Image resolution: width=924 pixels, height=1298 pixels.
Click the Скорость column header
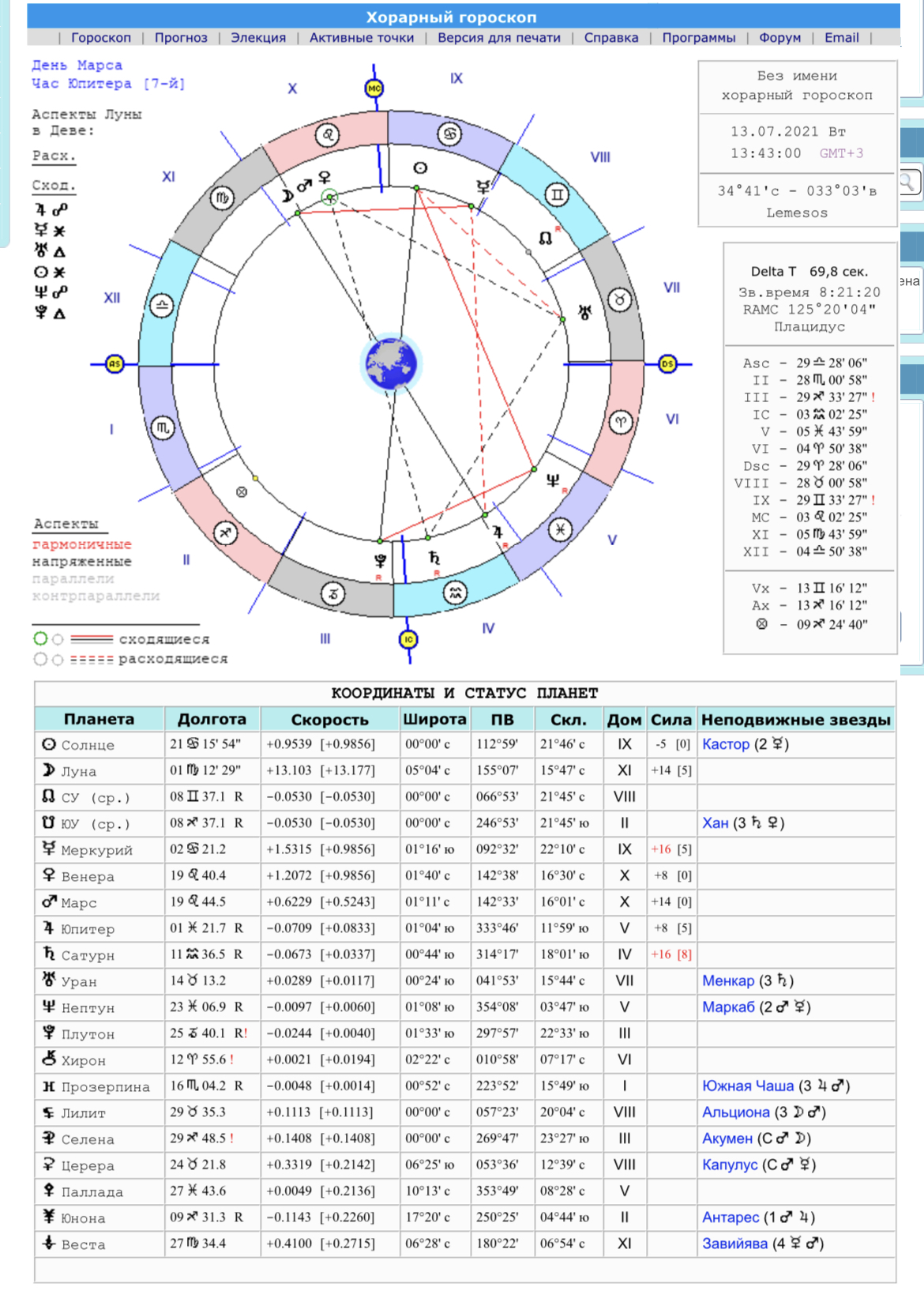click(329, 719)
